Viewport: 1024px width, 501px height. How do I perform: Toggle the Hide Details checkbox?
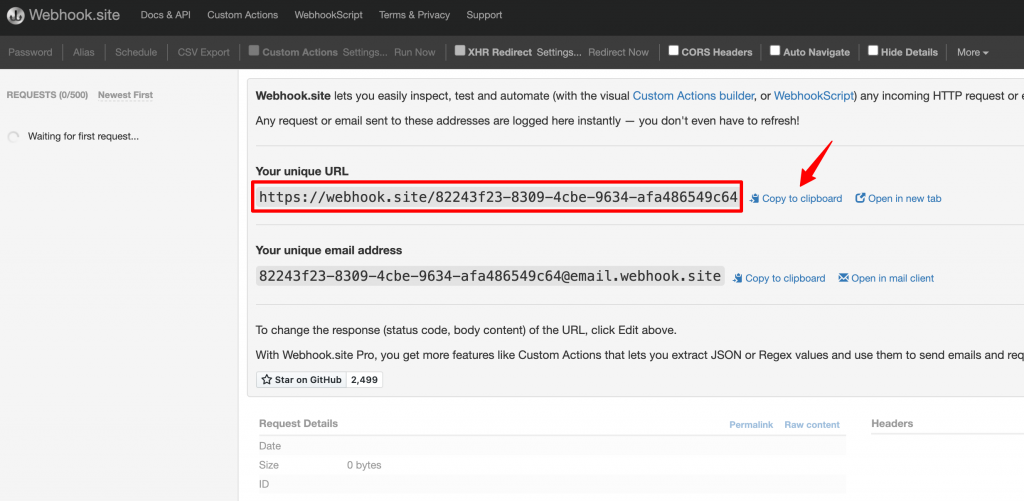[x=872, y=50]
